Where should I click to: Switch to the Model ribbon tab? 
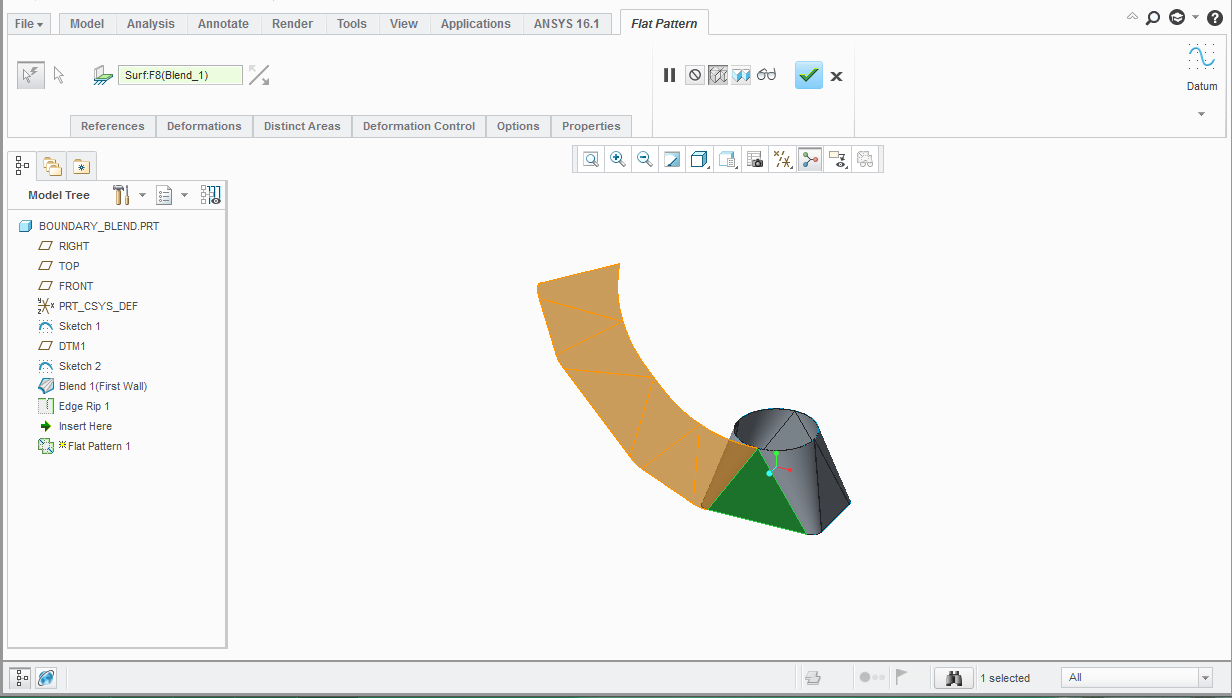click(87, 23)
